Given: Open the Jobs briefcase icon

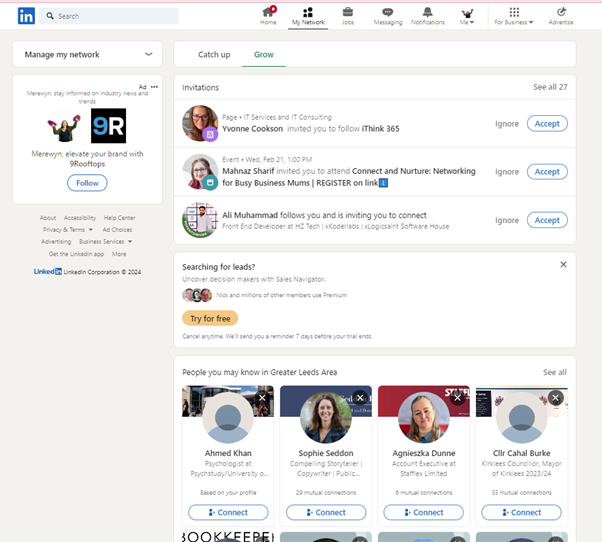Looking at the screenshot, I should [x=347, y=16].
